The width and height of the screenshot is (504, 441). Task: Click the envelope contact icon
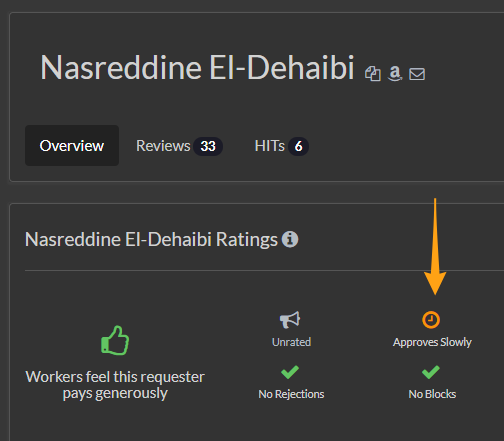coord(417,74)
